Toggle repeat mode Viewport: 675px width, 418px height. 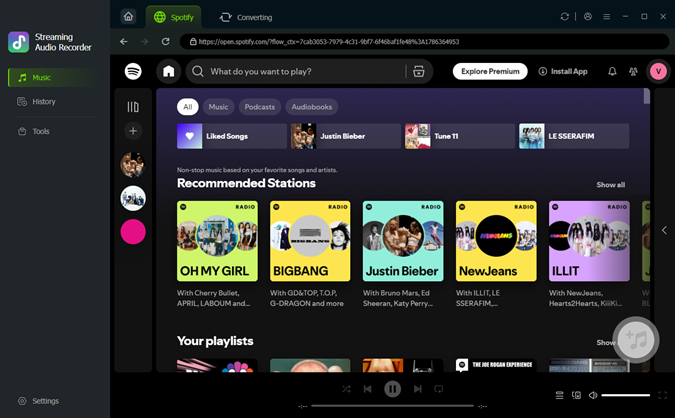click(x=439, y=389)
